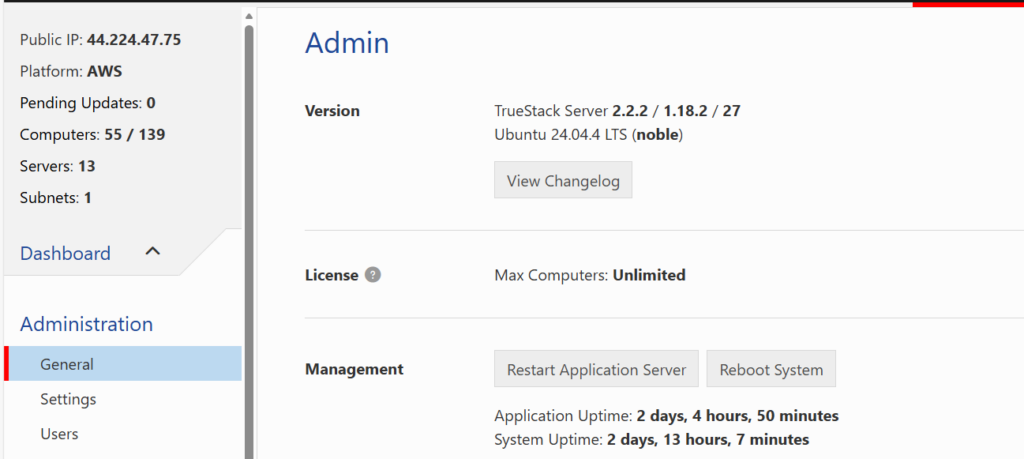Go to Users in Administration menu
The image size is (1024, 459).
tap(59, 434)
